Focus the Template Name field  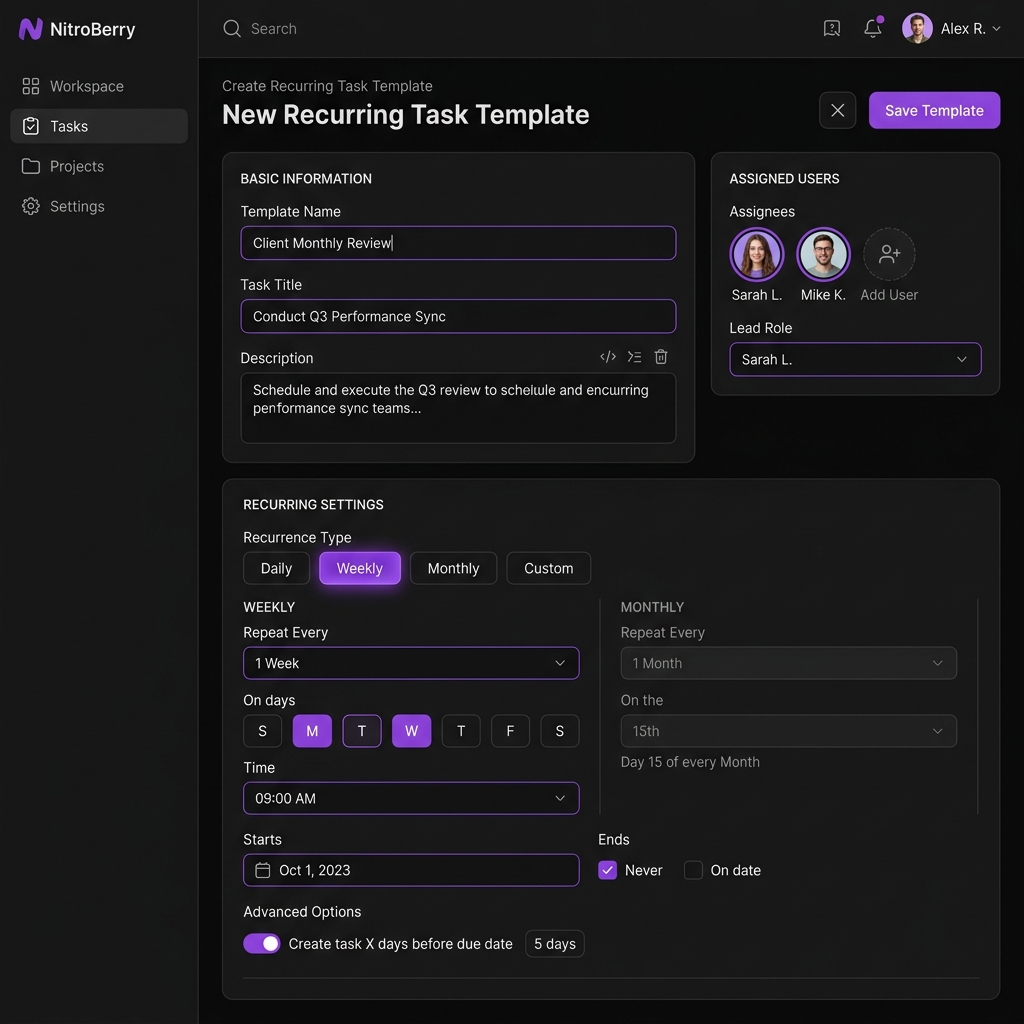coord(458,243)
